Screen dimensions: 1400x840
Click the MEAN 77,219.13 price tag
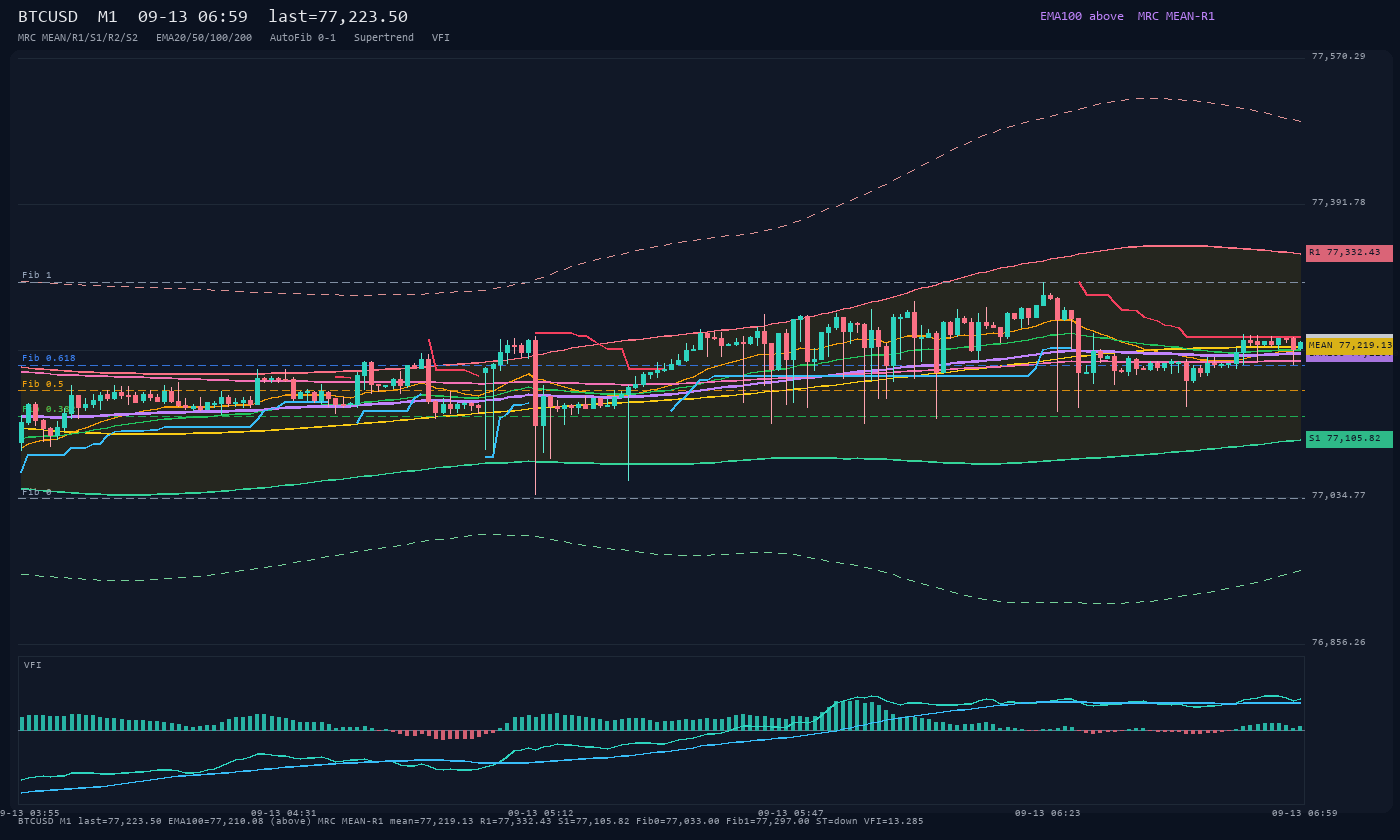1349,345
